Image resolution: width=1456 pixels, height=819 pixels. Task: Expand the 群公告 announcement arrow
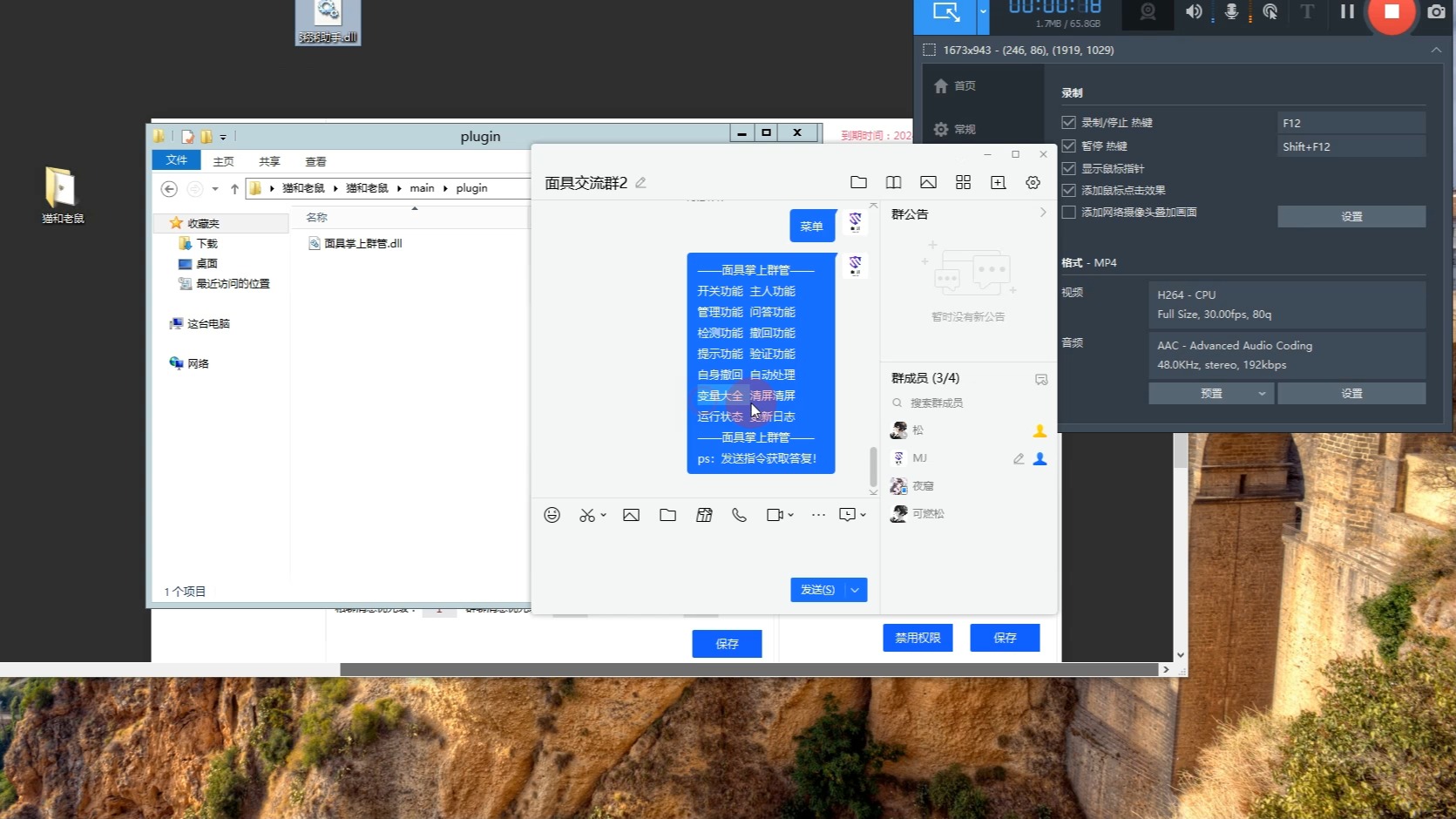click(x=1042, y=213)
